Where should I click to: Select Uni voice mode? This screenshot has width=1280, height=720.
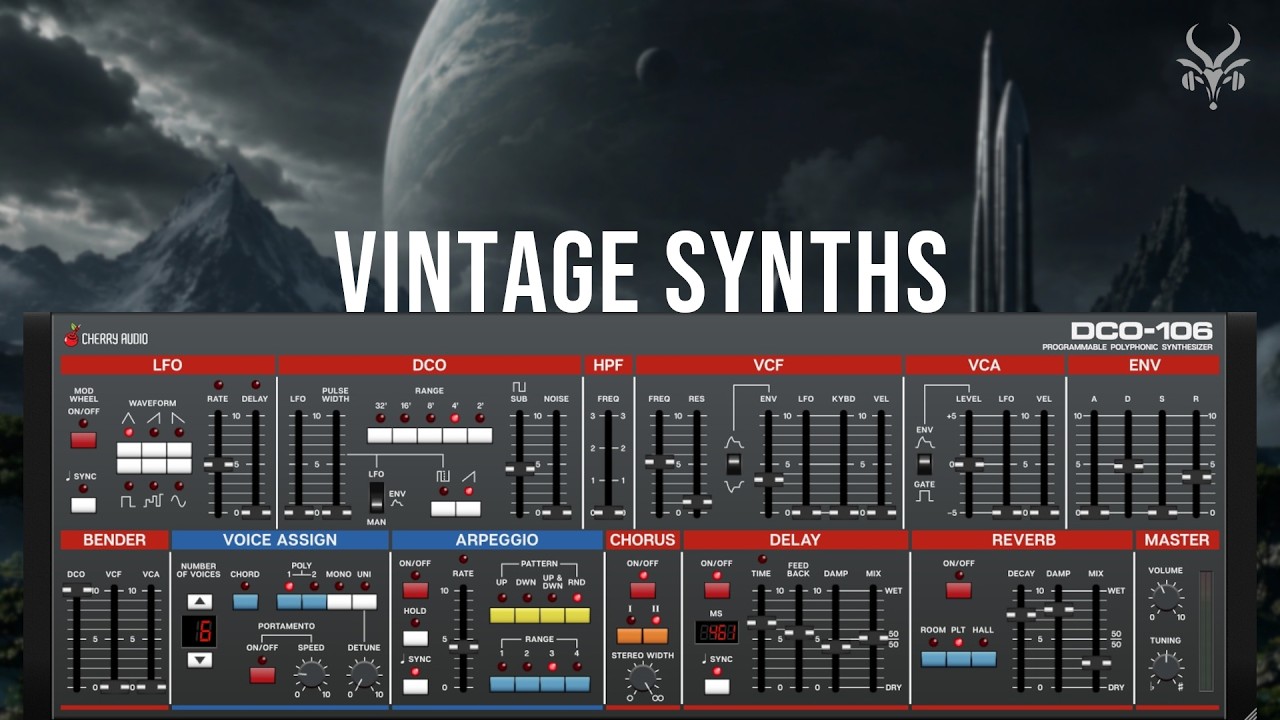click(365, 602)
